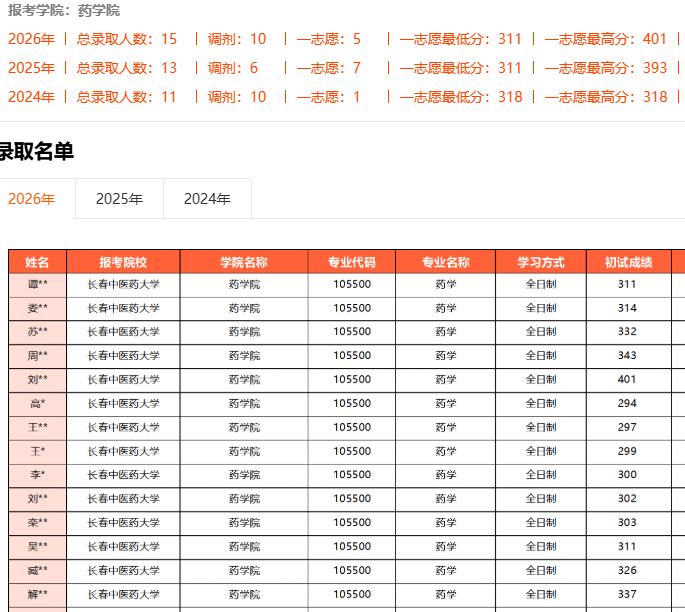Click the score cell 401
This screenshot has height=612, width=685.
pyautogui.click(x=627, y=379)
